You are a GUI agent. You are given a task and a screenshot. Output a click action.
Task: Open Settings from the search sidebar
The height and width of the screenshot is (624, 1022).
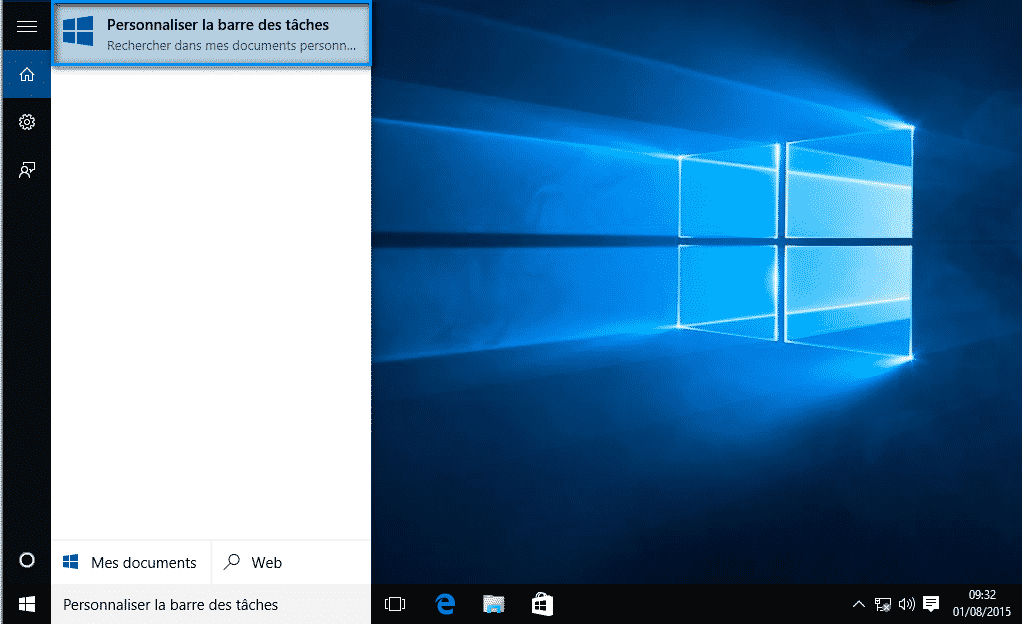tap(25, 121)
